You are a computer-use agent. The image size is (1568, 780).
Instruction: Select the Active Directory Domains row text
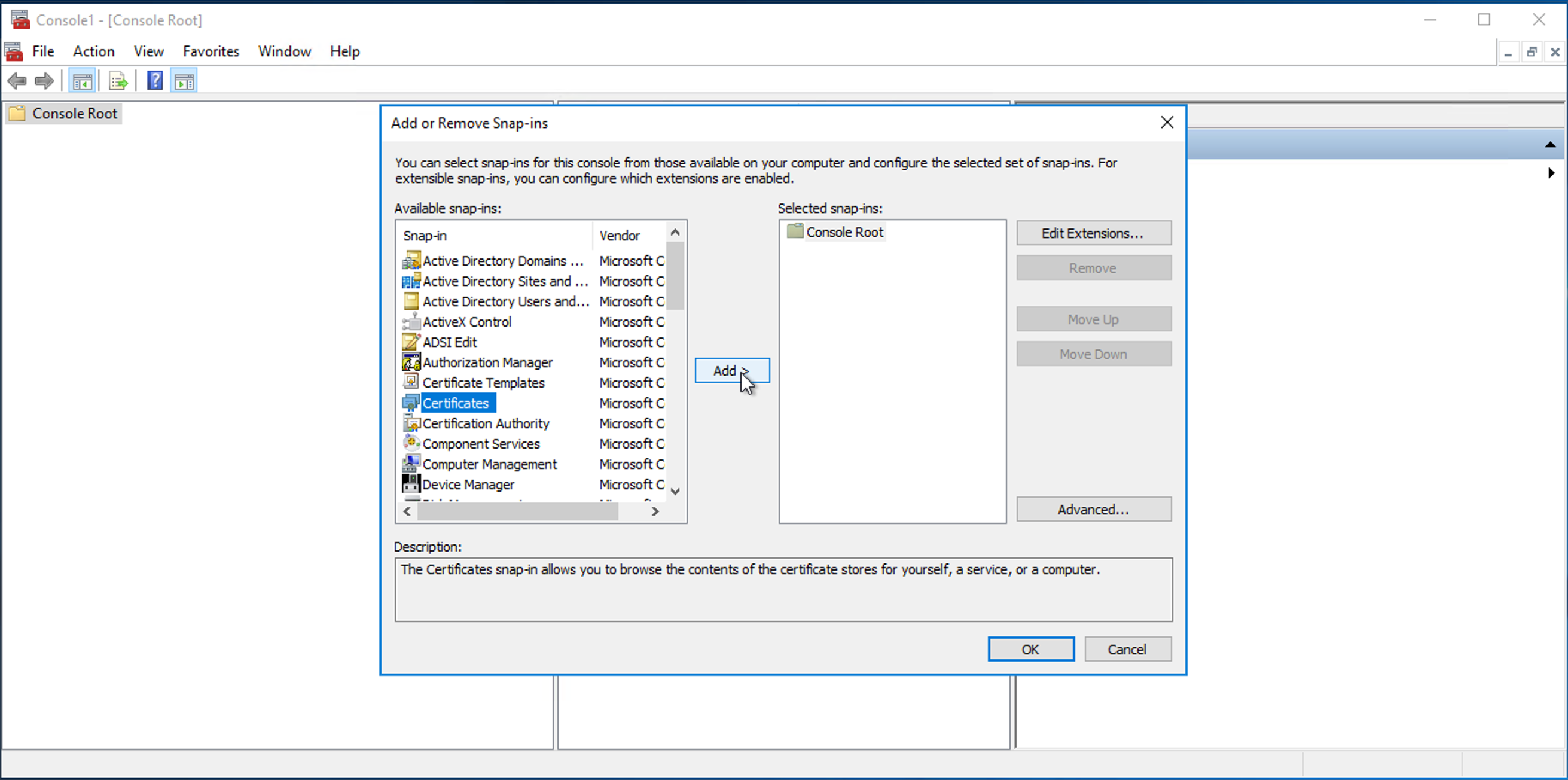(503, 261)
